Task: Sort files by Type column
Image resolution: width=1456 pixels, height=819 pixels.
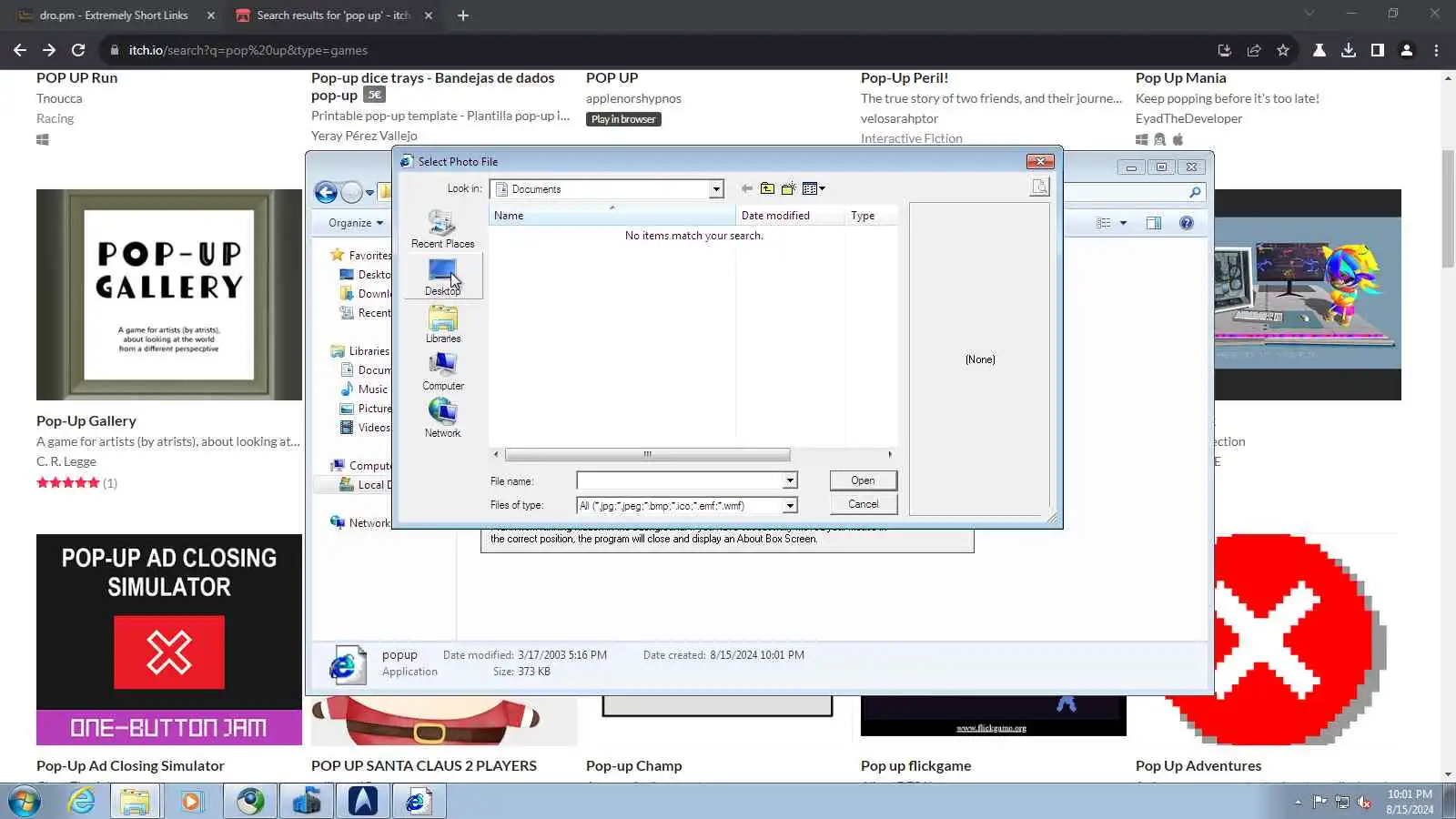Action: [871, 216]
